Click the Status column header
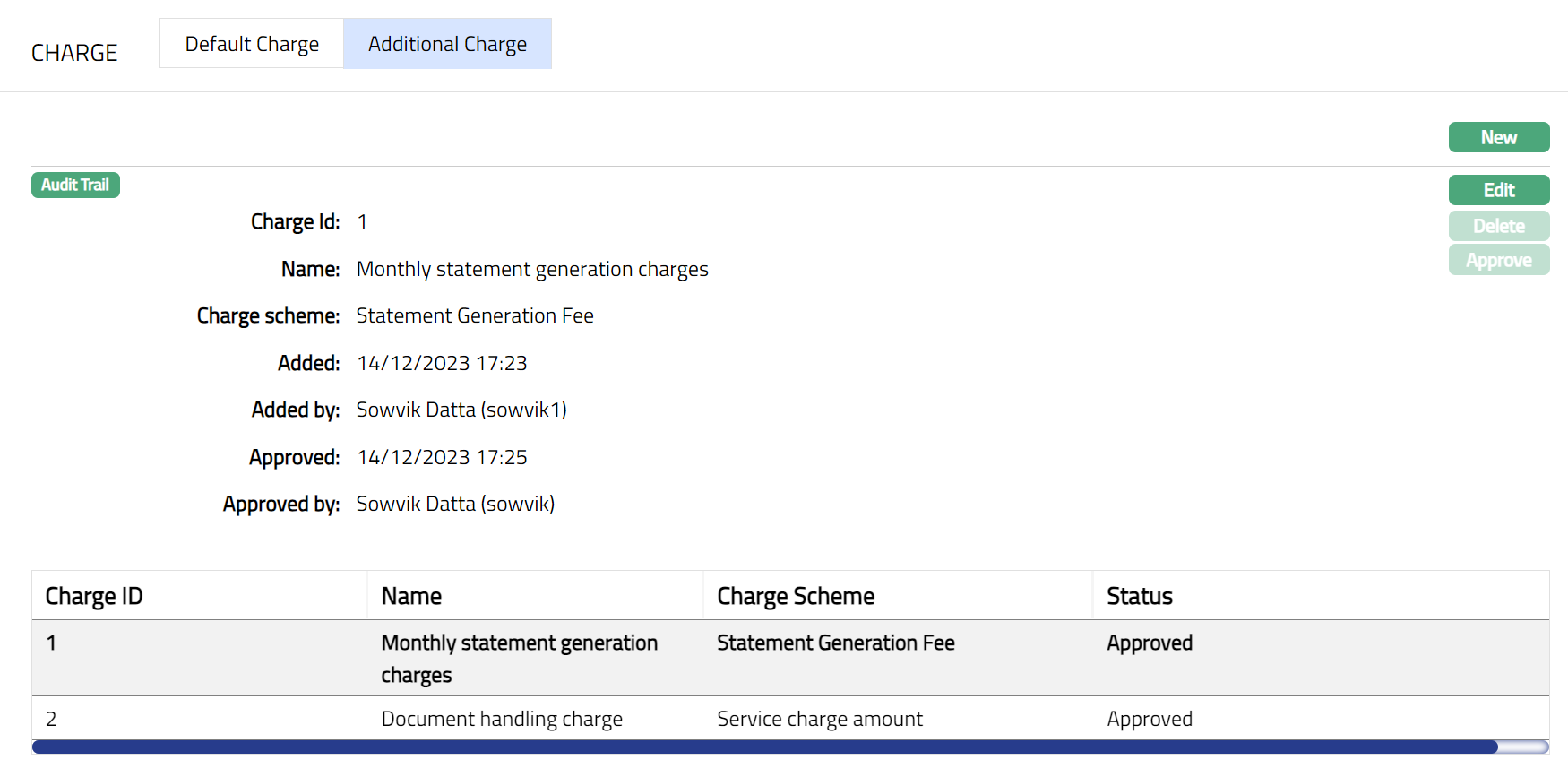 tap(1139, 596)
